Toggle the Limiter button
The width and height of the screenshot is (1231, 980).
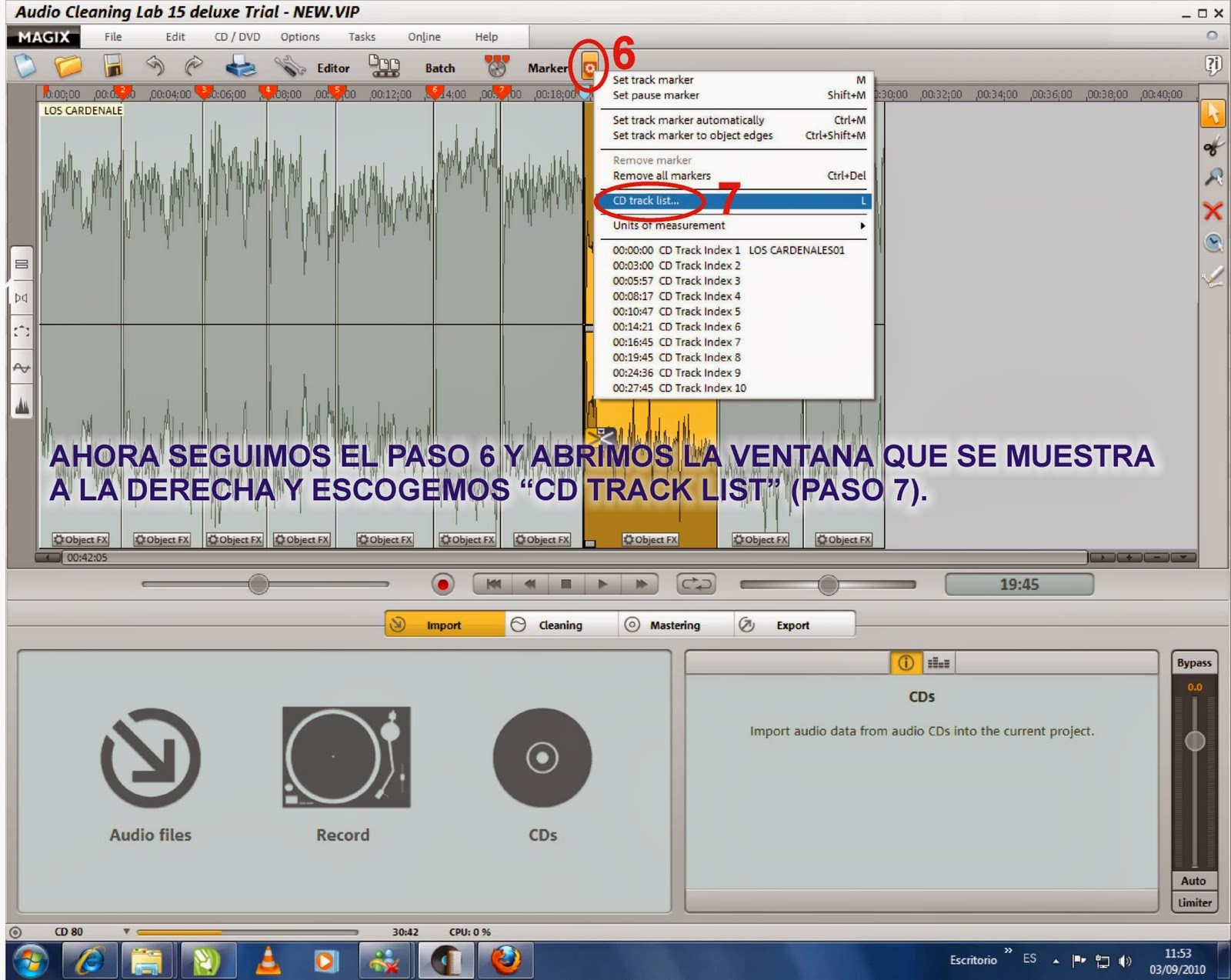click(1194, 902)
